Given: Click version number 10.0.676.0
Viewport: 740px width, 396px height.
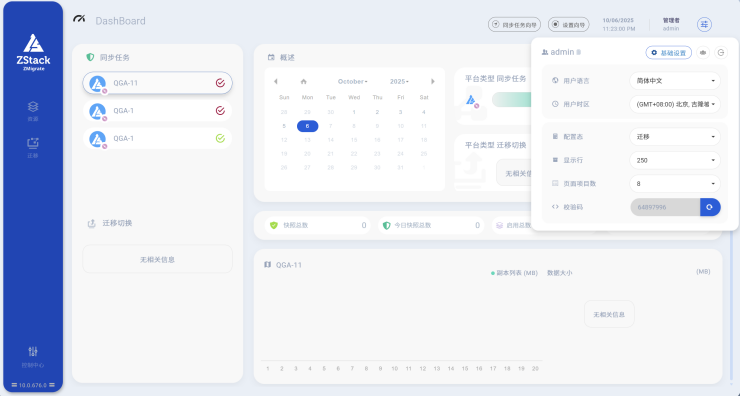Looking at the screenshot, I should click(33, 385).
